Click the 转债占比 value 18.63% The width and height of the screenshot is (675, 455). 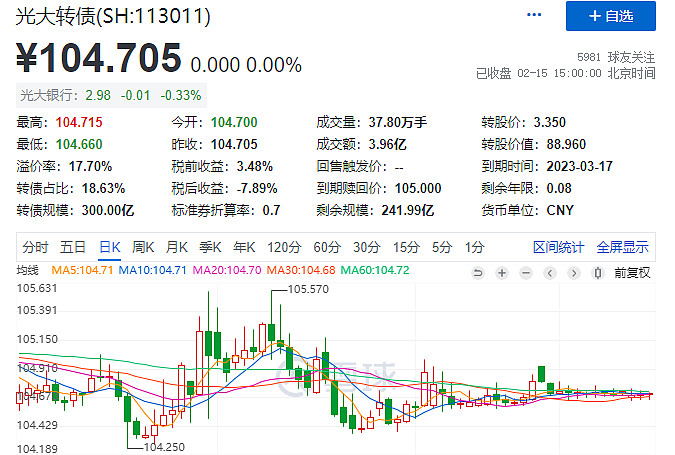(x=104, y=188)
